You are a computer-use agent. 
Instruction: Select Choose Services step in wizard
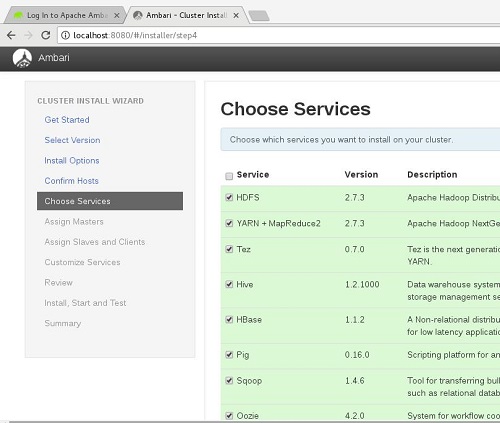(x=110, y=201)
